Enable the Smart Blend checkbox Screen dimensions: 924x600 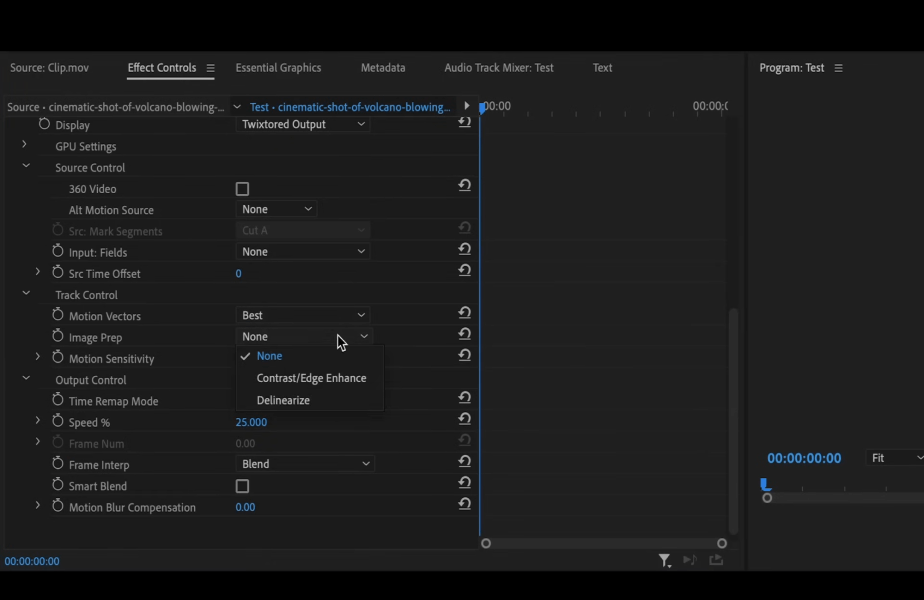242,486
